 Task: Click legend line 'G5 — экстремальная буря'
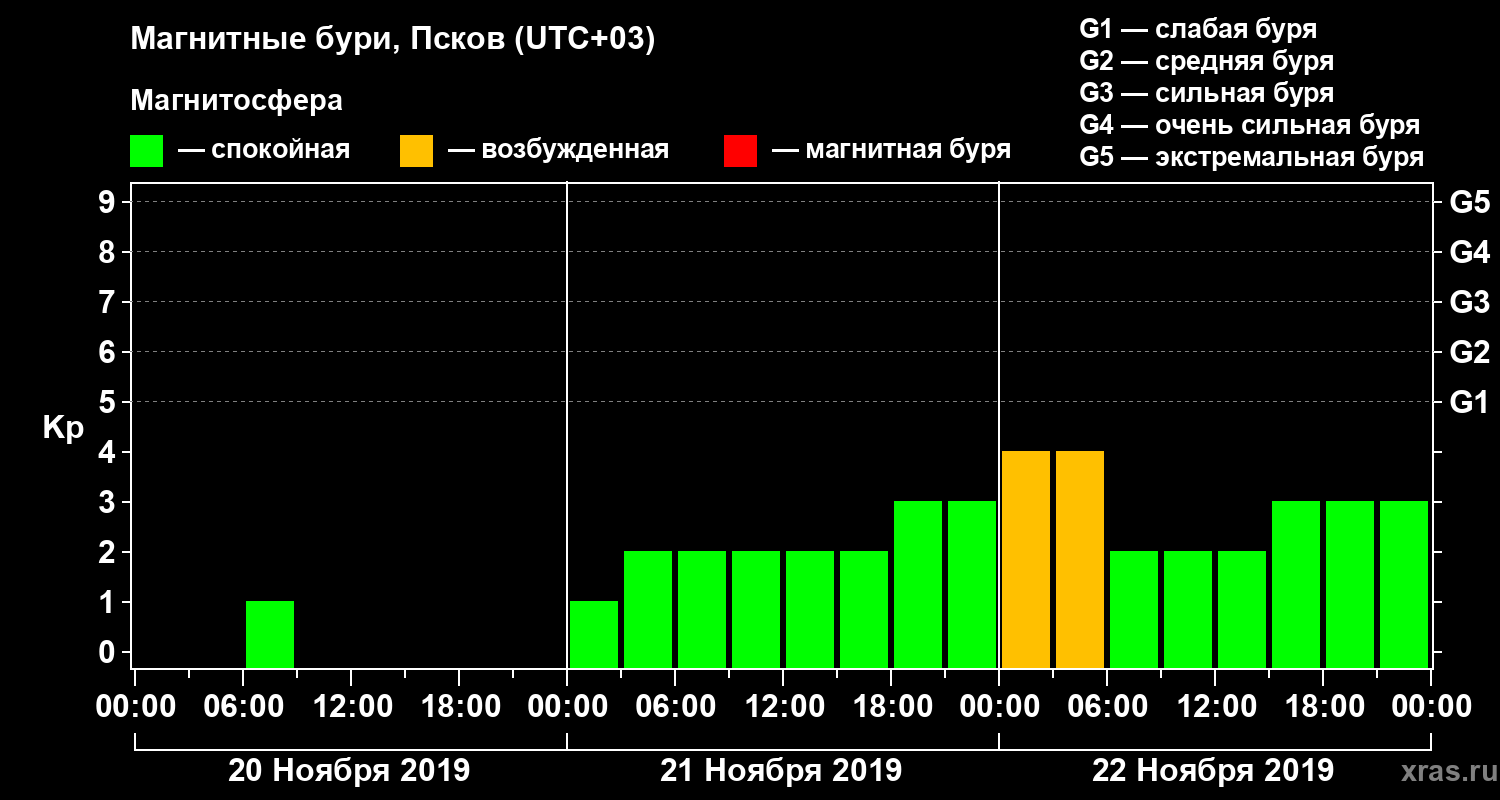point(1251,157)
